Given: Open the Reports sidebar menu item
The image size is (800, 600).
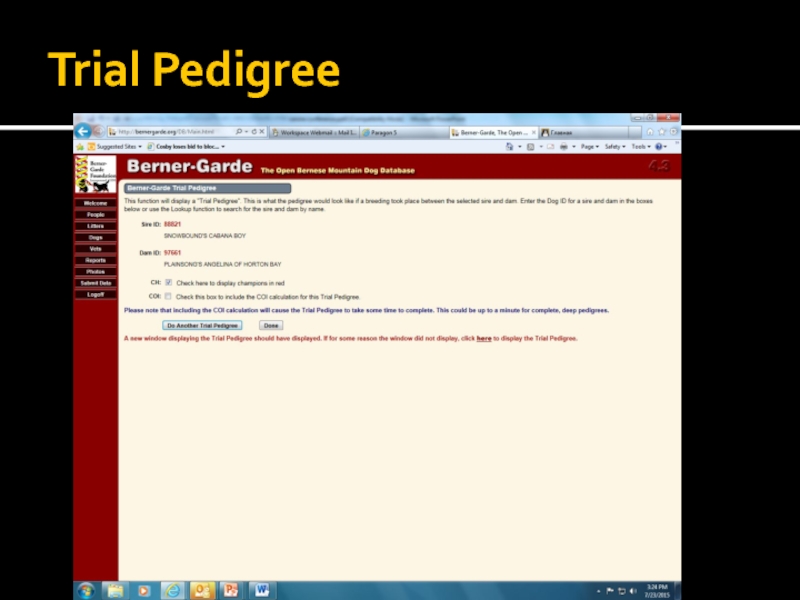Looking at the screenshot, I should 95,260.
